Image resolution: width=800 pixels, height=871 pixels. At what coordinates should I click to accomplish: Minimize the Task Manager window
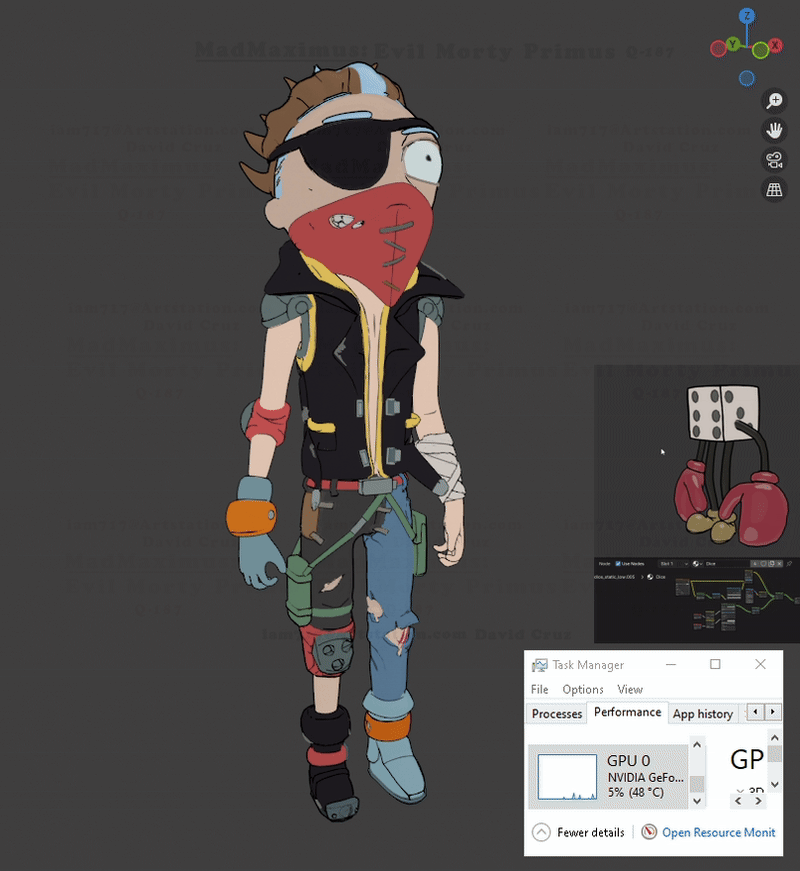[671, 664]
